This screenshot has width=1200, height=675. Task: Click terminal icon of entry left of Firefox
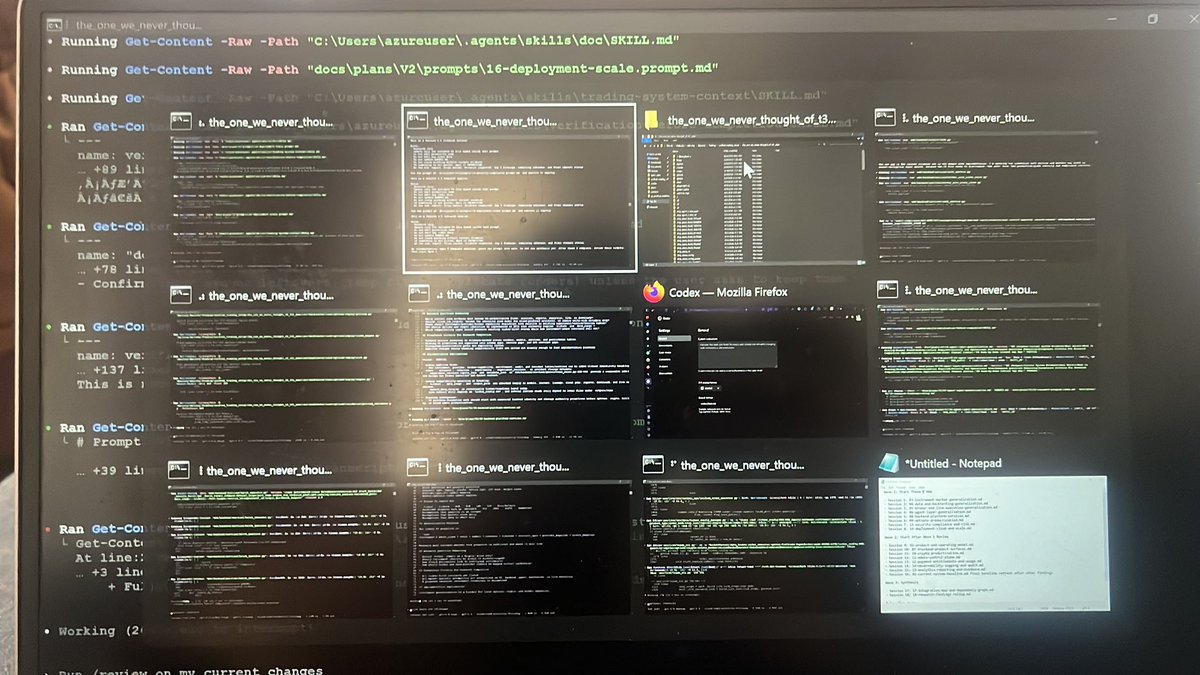[418, 294]
